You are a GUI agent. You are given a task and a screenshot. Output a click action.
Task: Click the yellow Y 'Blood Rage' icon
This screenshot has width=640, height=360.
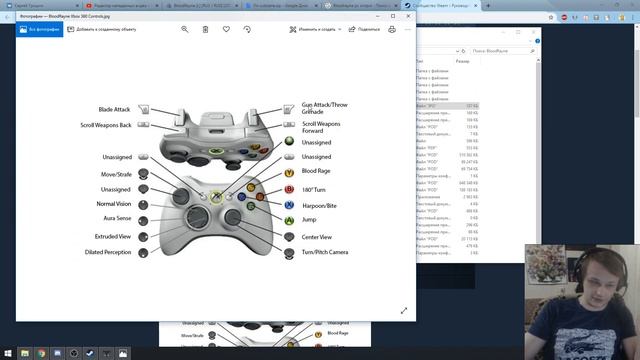[x=289, y=173]
